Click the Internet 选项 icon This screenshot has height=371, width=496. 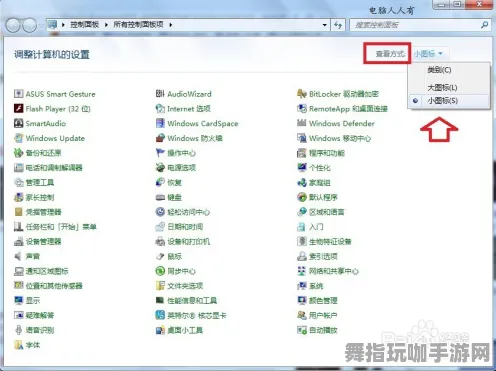(160, 108)
